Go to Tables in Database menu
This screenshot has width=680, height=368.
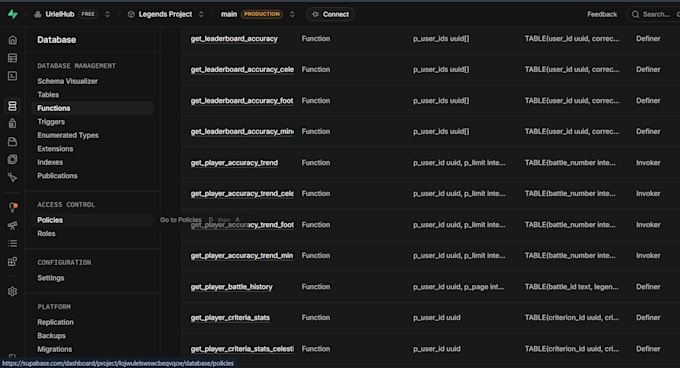[48, 94]
